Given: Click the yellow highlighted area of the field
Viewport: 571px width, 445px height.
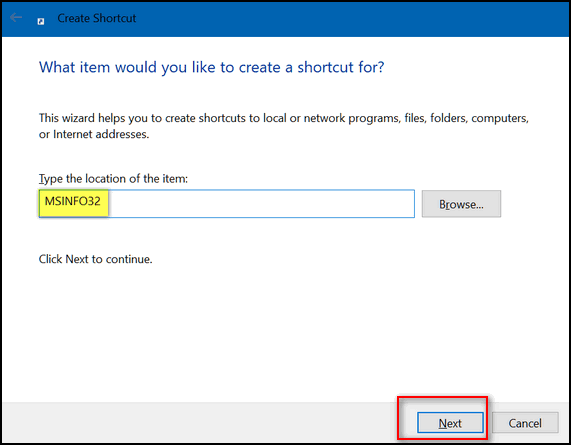Looking at the screenshot, I should (x=74, y=202).
